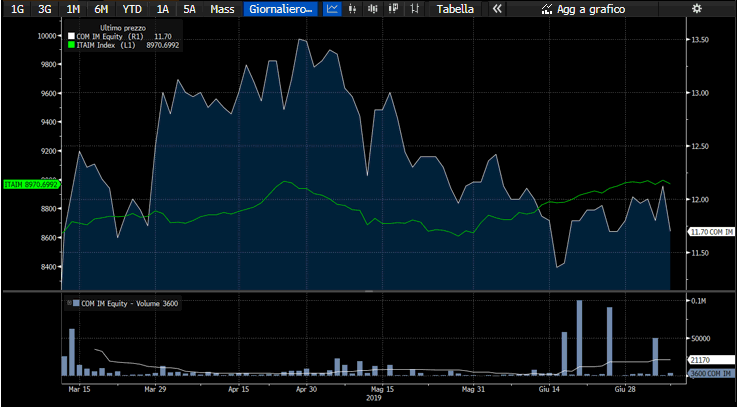The image size is (738, 407).
Task: Select the 1G time range
Action: (x=17, y=9)
